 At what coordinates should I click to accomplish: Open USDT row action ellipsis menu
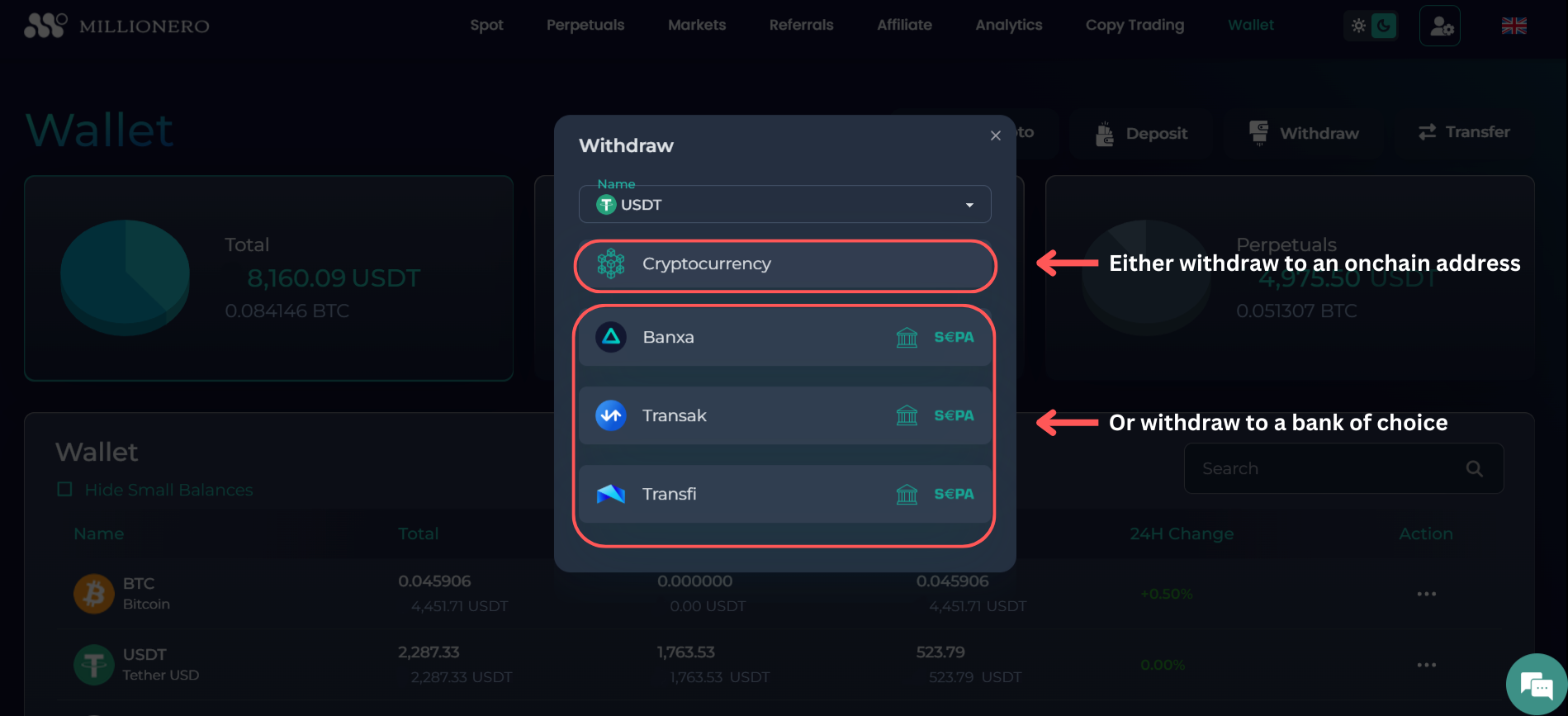click(1426, 665)
